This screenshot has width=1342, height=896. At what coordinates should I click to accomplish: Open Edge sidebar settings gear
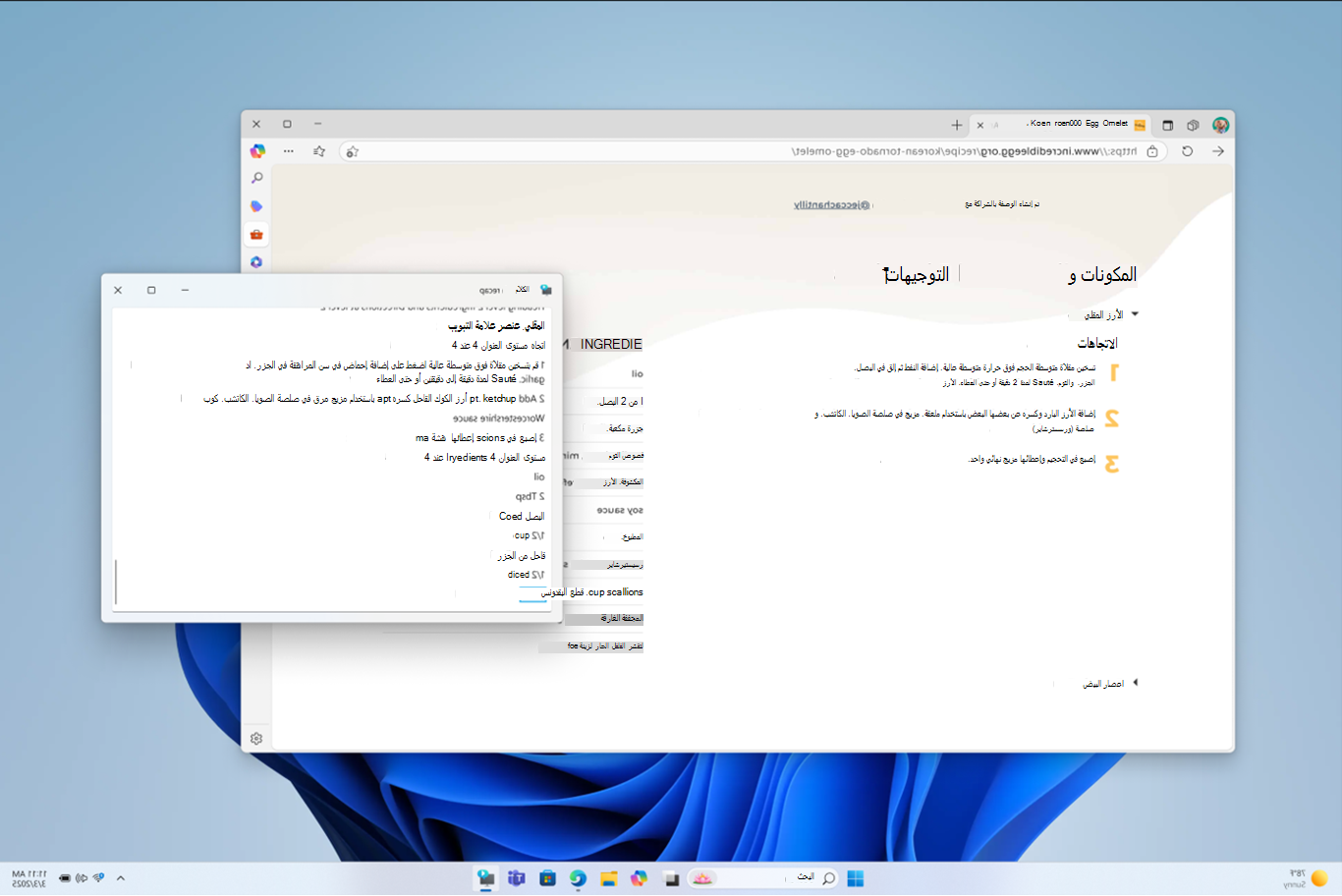pos(256,739)
